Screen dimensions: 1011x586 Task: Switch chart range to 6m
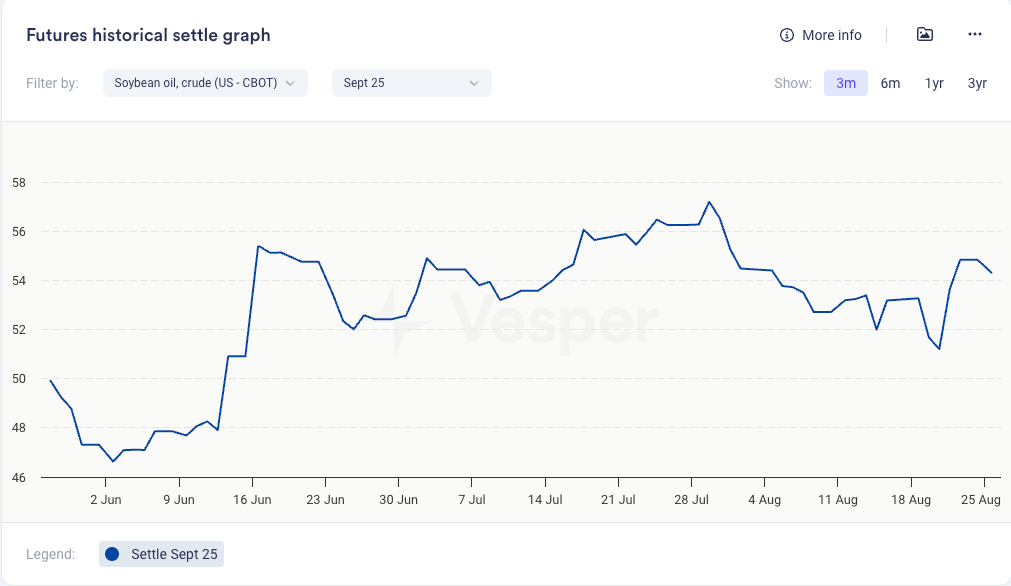click(x=890, y=83)
